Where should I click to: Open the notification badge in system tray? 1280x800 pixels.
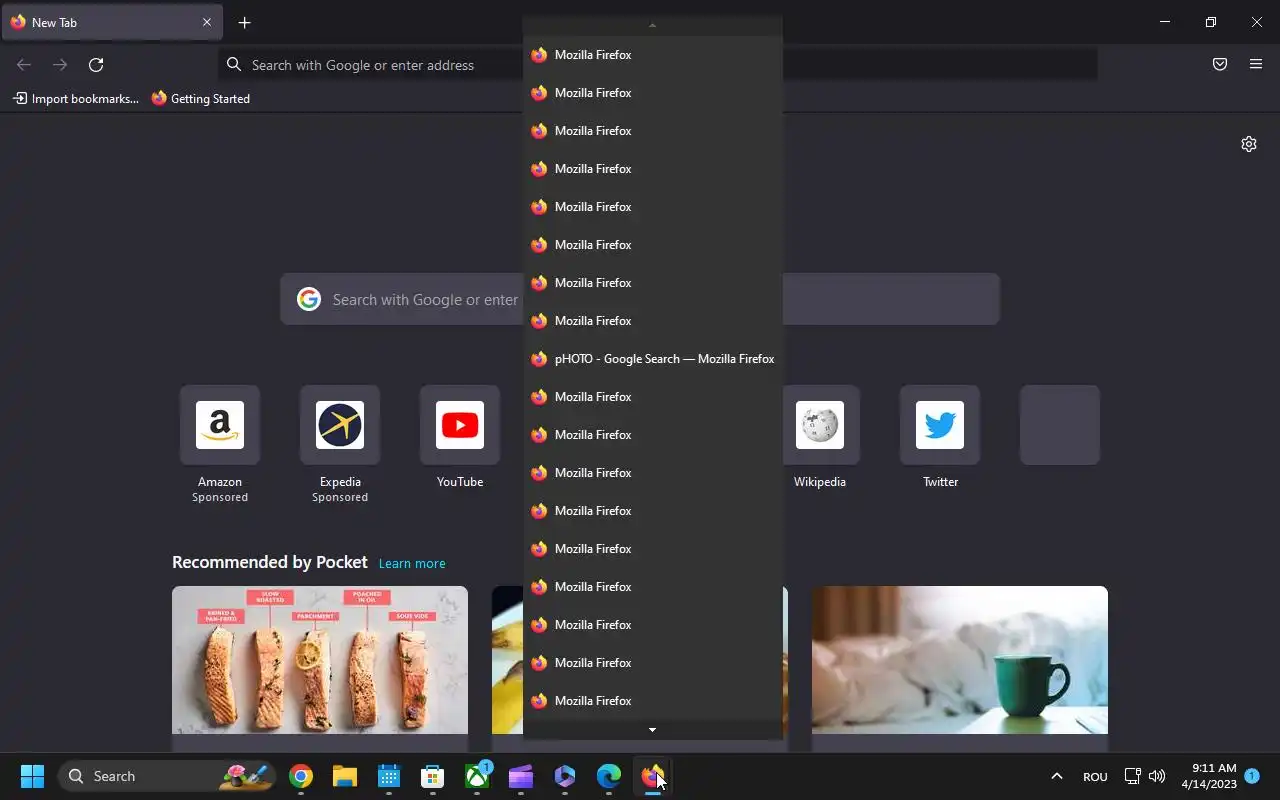coord(1252,775)
